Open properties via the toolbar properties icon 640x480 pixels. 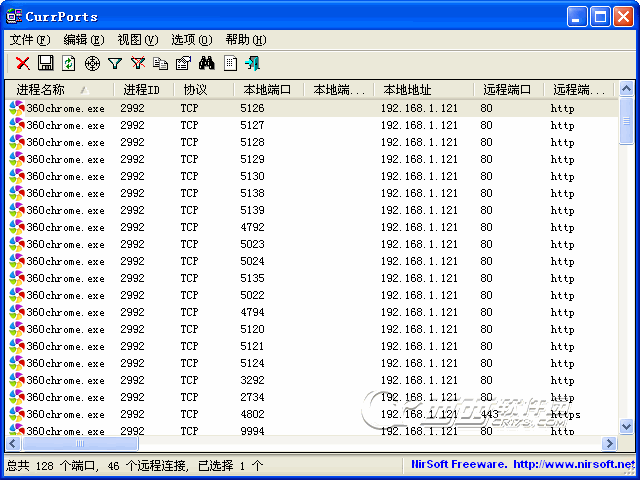[x=183, y=63]
